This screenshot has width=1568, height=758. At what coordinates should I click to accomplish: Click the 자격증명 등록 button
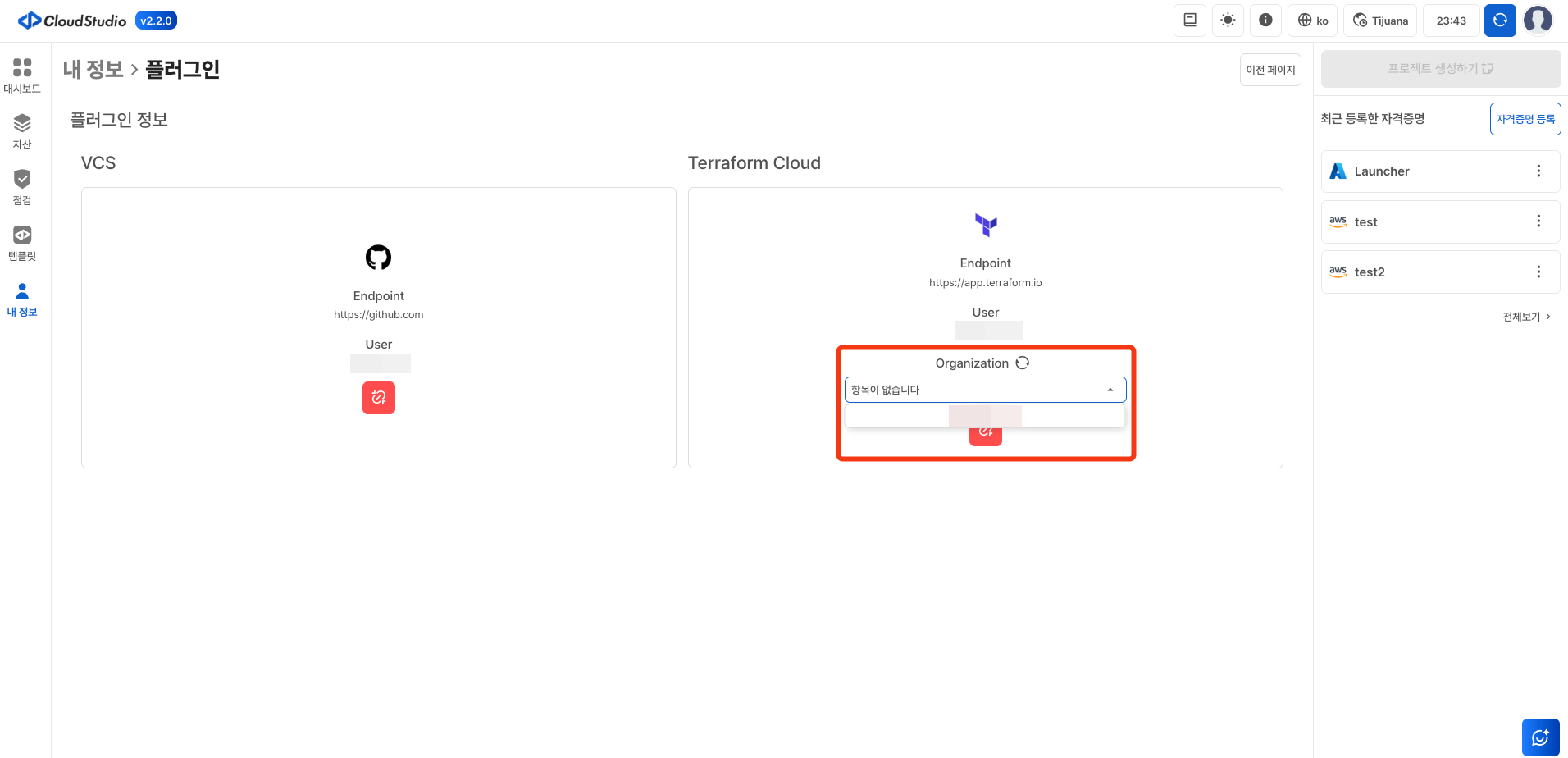point(1525,119)
